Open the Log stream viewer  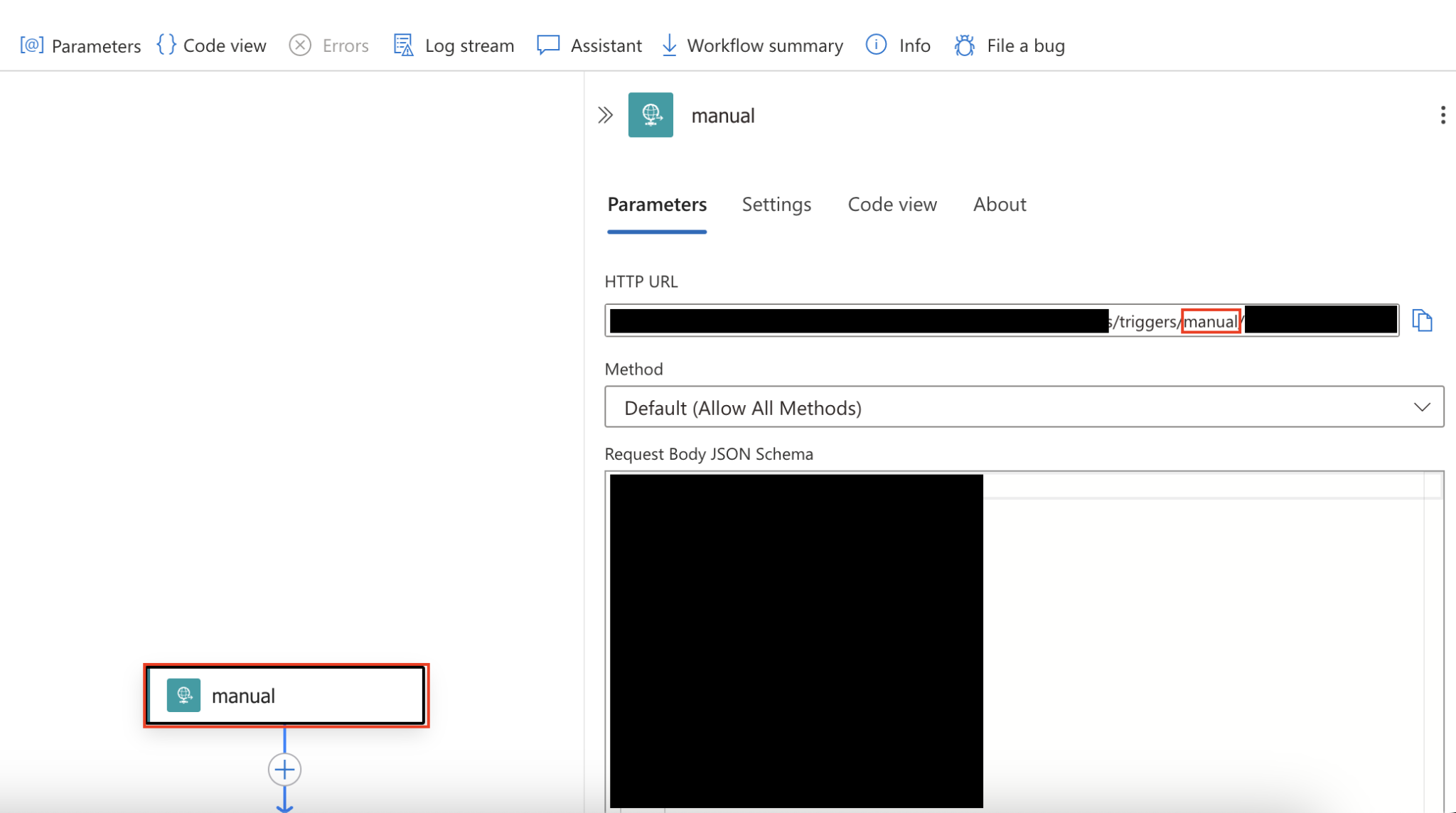(x=454, y=45)
